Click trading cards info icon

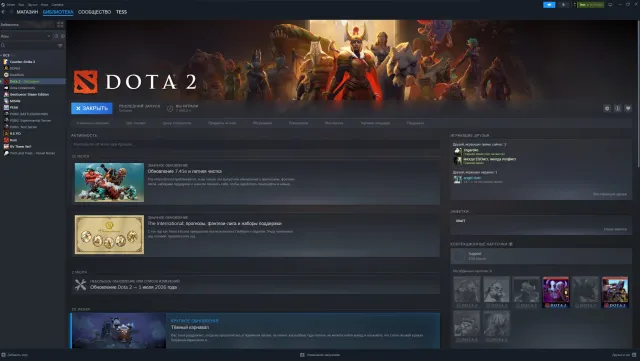tap(511, 244)
